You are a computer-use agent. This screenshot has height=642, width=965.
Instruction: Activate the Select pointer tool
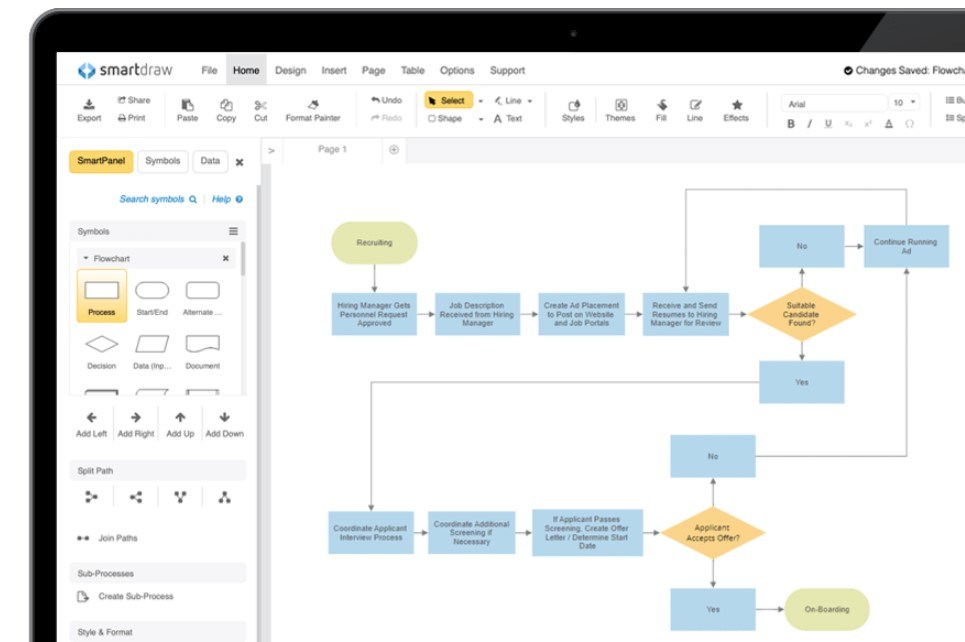pos(449,100)
